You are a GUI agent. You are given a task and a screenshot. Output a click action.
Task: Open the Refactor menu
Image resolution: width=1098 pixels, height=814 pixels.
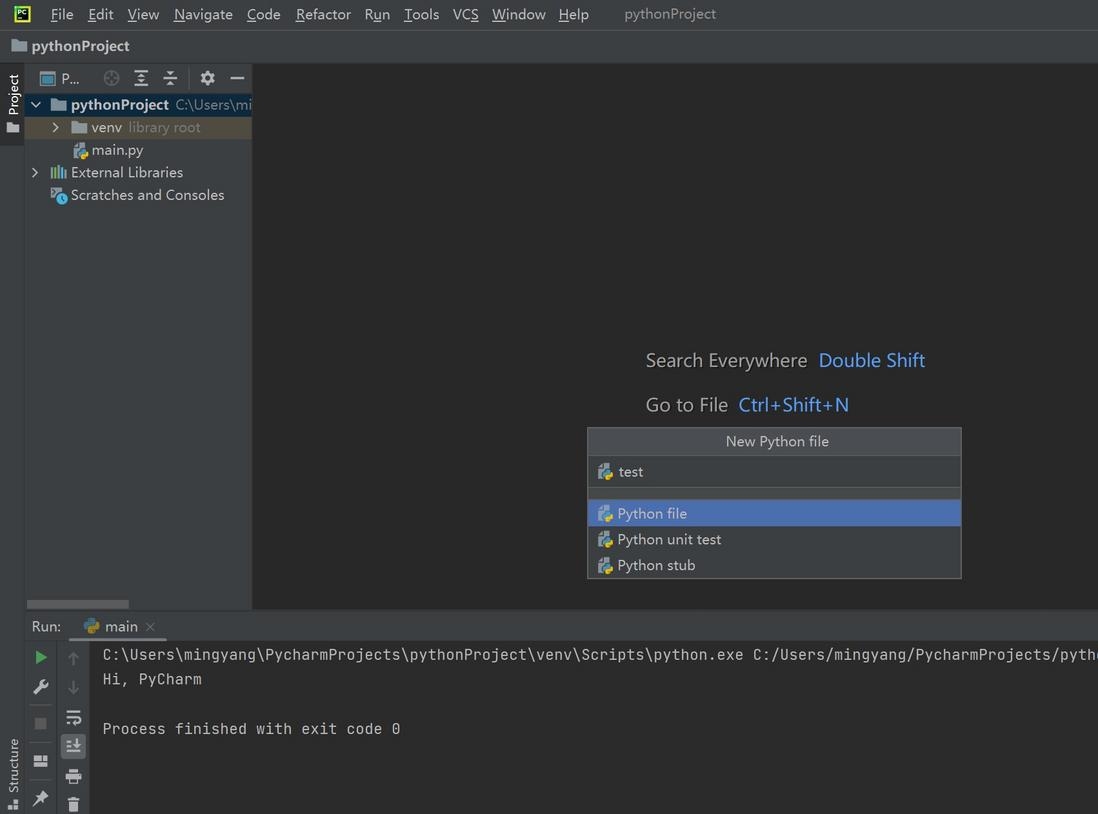322,14
